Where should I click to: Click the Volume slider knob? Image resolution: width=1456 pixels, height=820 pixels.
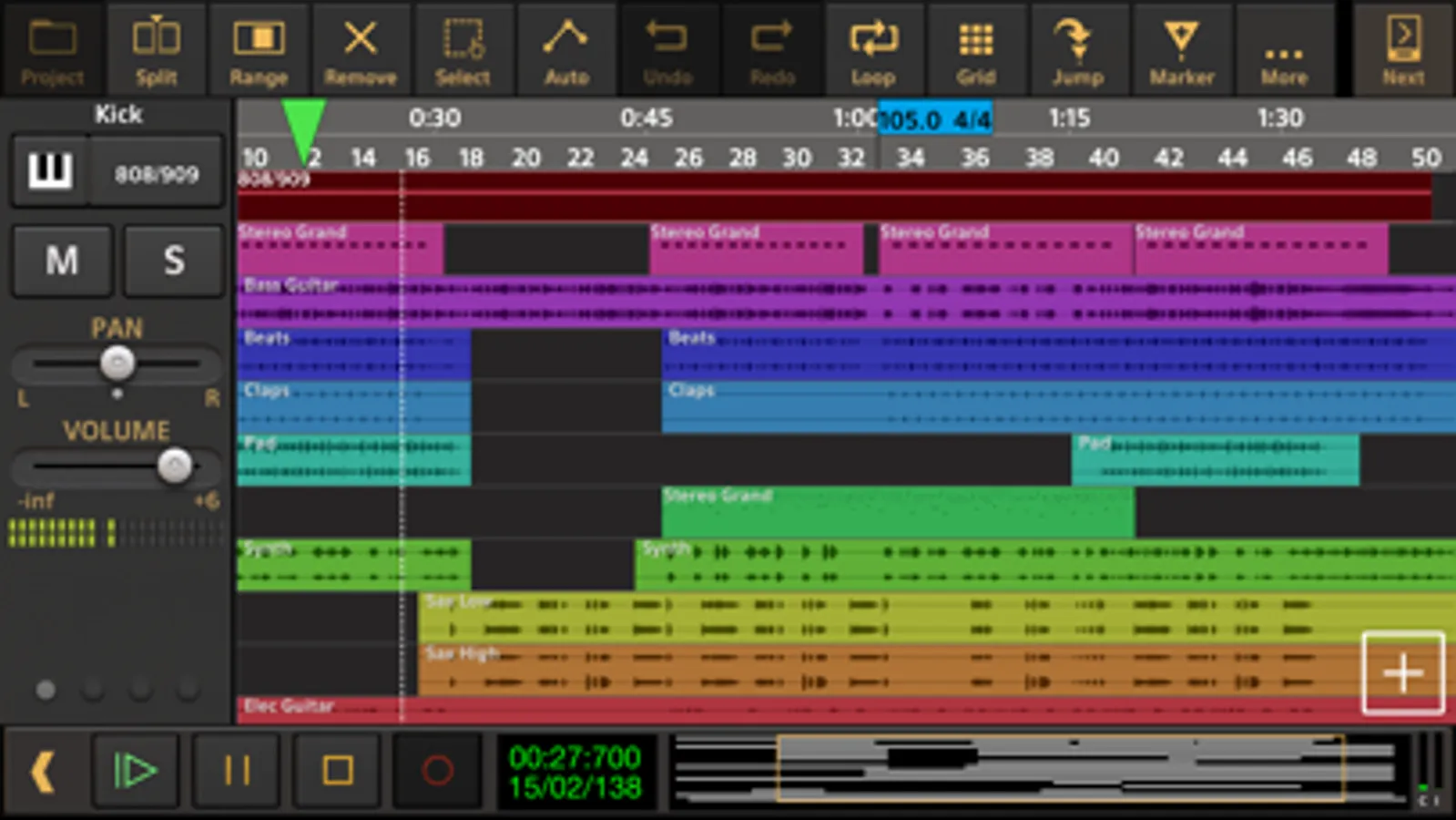[x=174, y=466]
